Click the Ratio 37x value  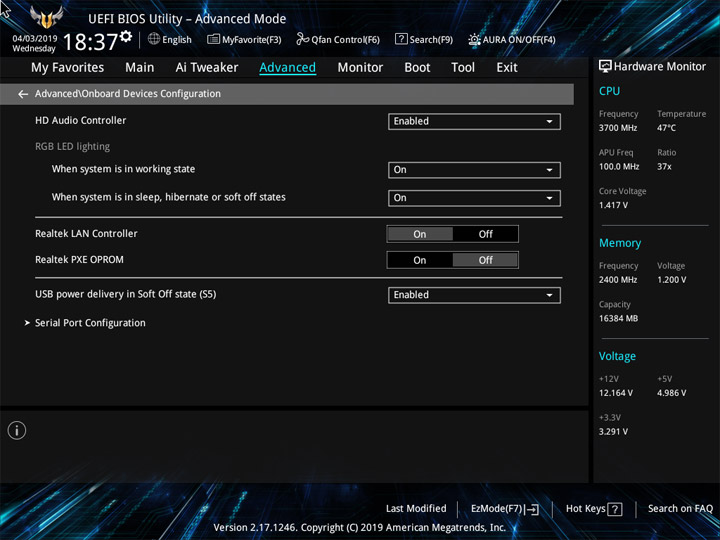click(664, 167)
